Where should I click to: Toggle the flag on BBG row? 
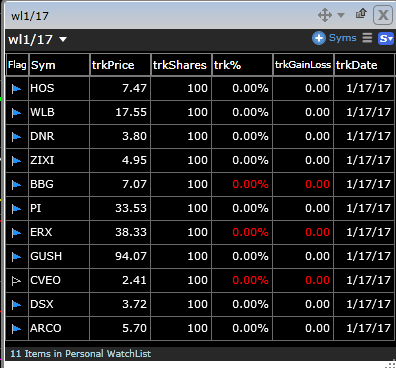point(16,185)
